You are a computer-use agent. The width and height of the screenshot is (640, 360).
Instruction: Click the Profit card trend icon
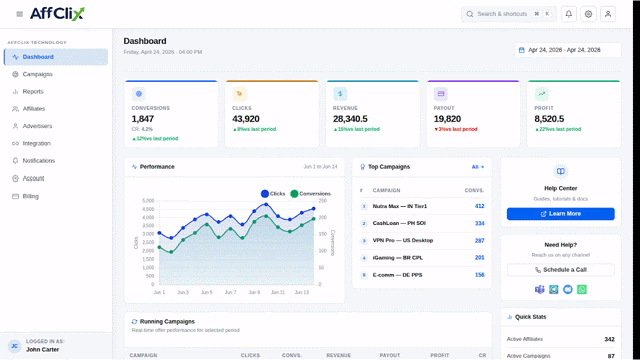[x=542, y=94]
